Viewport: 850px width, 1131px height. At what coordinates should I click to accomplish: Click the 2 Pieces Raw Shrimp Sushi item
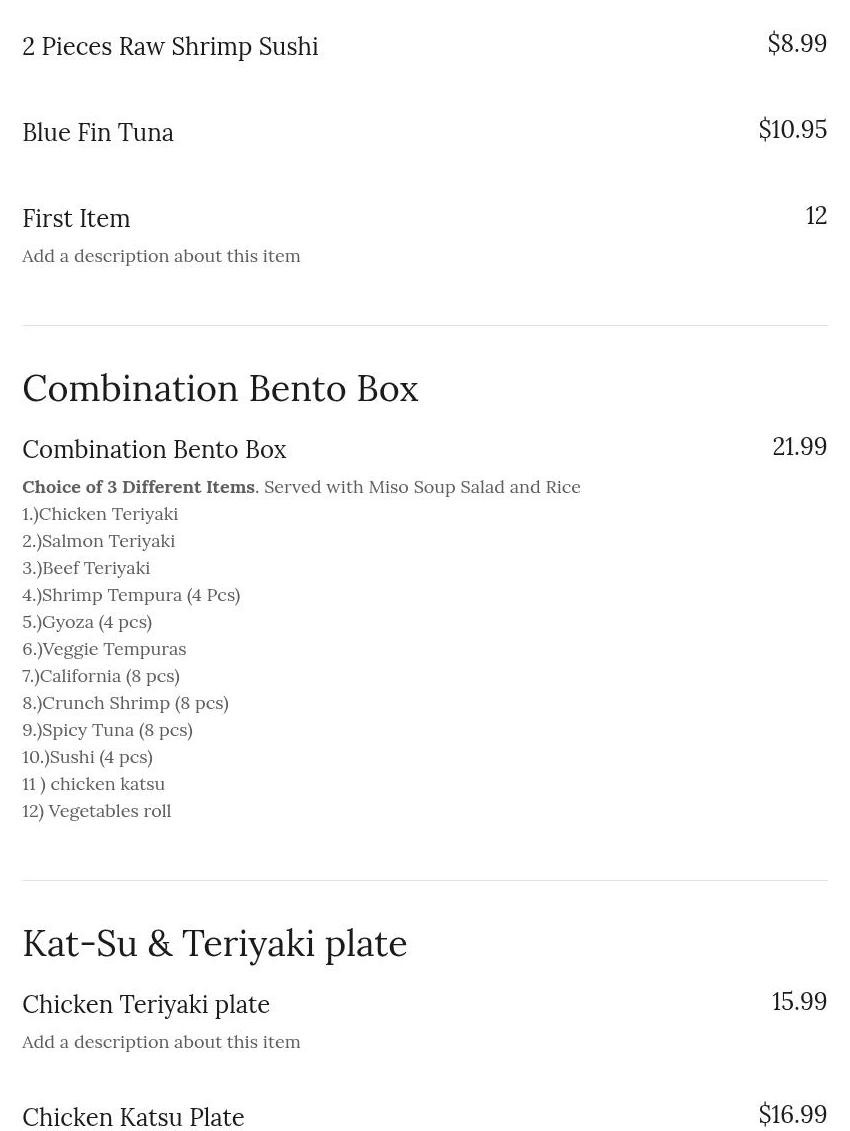coord(170,47)
